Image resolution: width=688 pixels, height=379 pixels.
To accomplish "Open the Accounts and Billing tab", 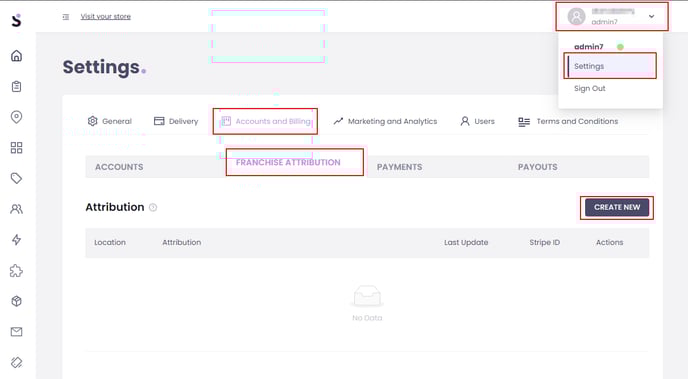I will click(265, 121).
